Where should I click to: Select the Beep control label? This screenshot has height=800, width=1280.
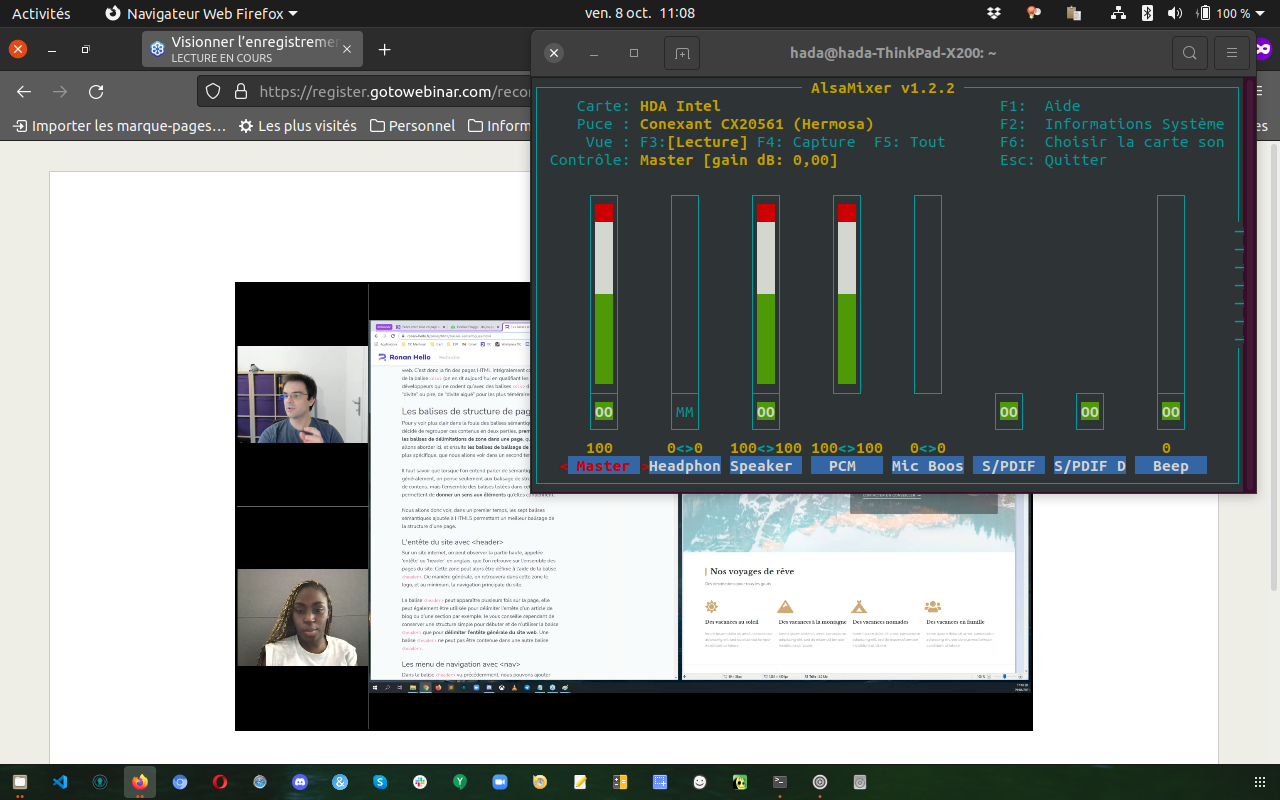point(1170,466)
